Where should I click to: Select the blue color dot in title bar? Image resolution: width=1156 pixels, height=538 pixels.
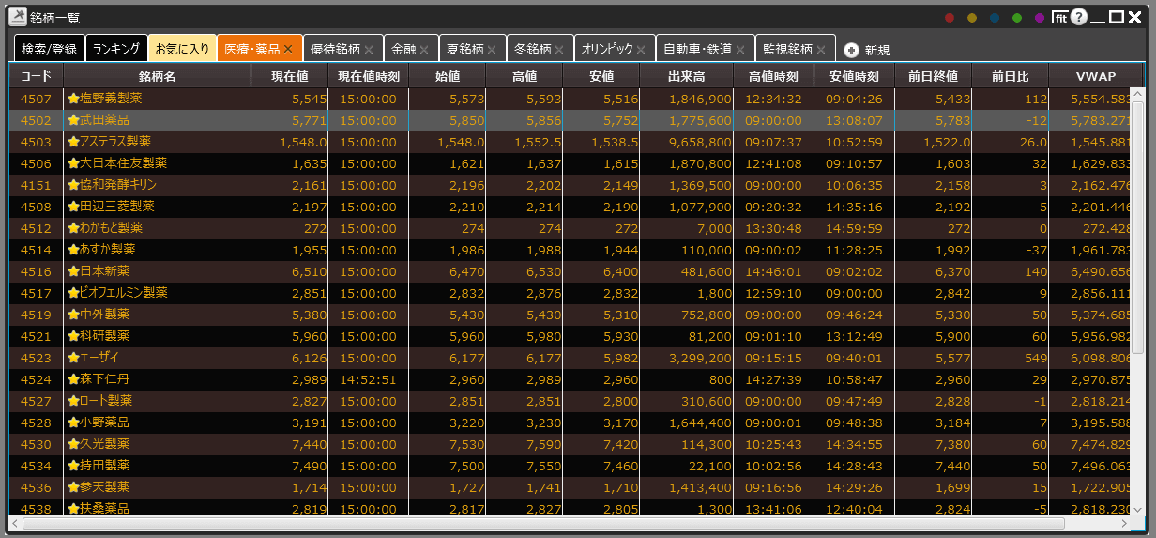[995, 18]
